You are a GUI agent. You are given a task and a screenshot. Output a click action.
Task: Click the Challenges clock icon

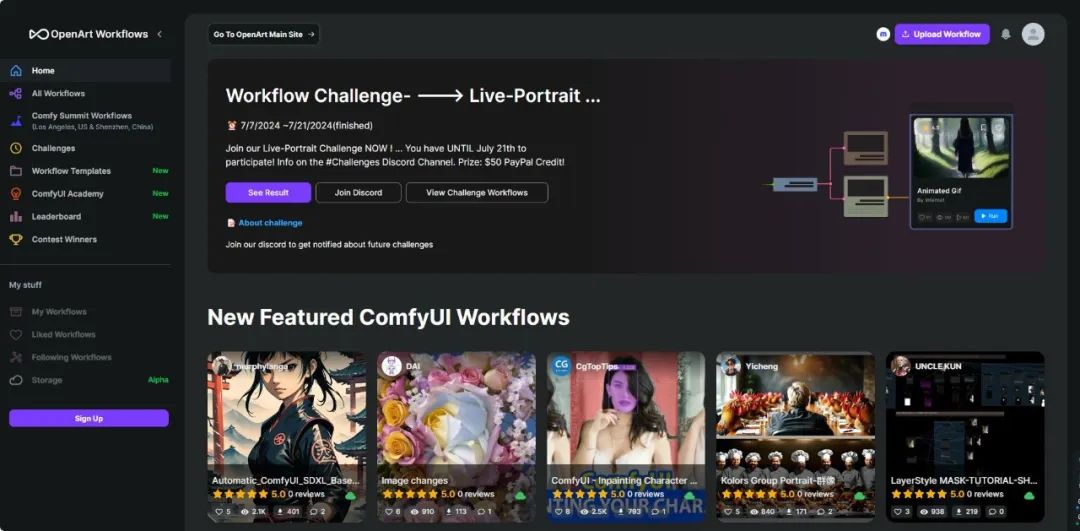pyautogui.click(x=16, y=148)
